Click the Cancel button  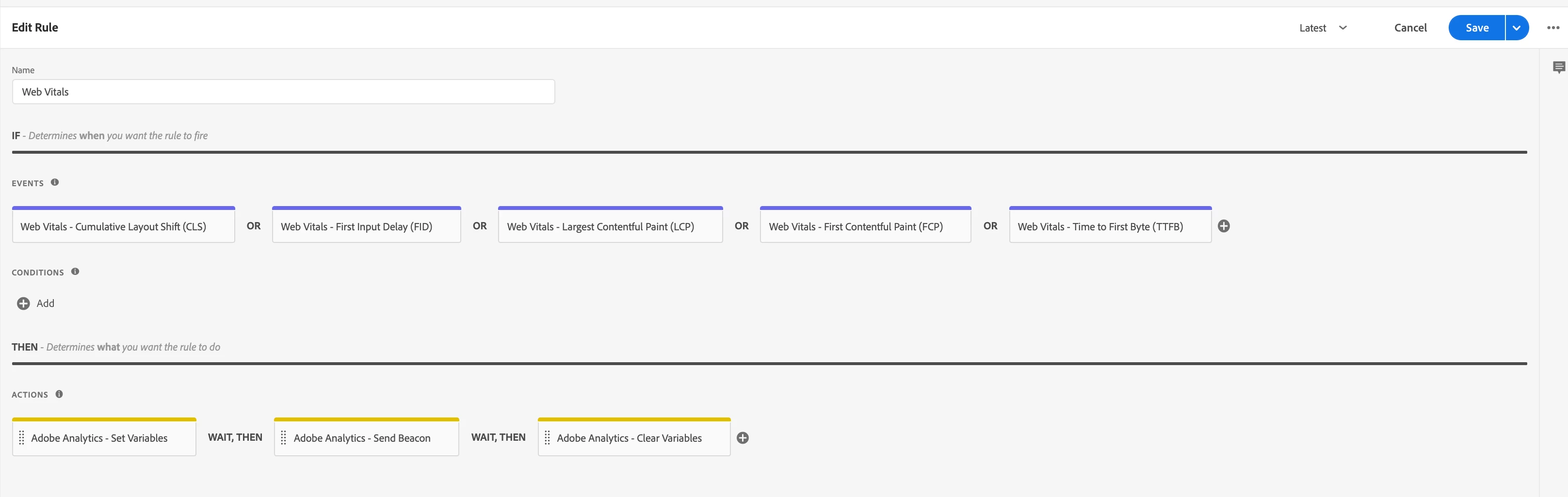click(x=1410, y=28)
